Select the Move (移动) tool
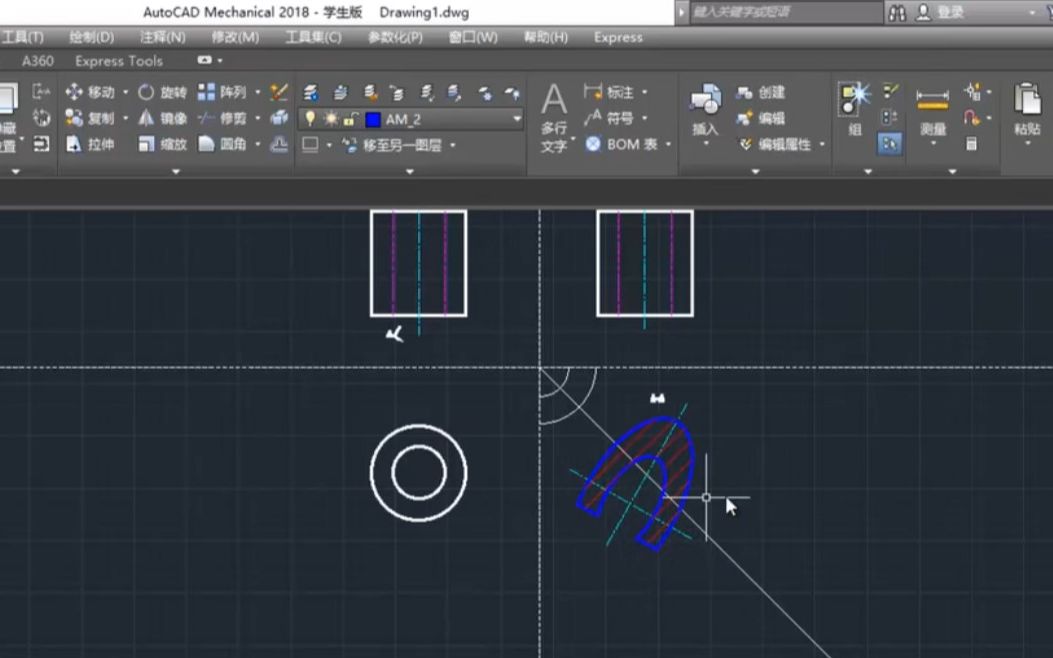 pyautogui.click(x=90, y=92)
